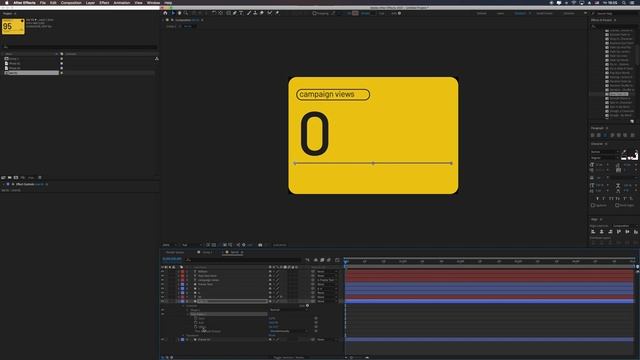The image size is (640, 360).
Task: Select the Type text tool
Action: click(x=241, y=13)
